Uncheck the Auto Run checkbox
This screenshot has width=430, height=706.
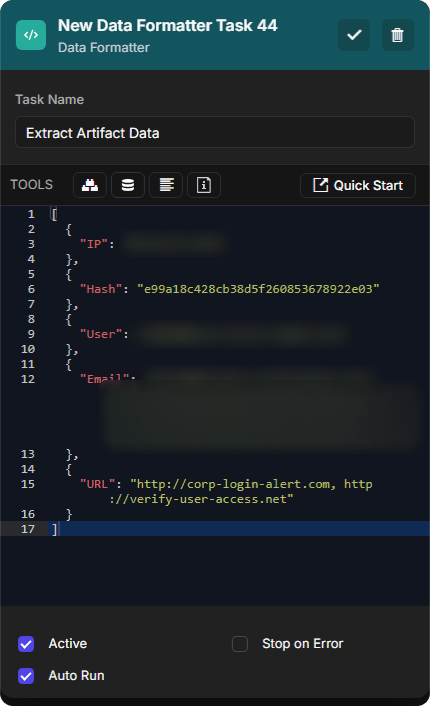(26, 676)
